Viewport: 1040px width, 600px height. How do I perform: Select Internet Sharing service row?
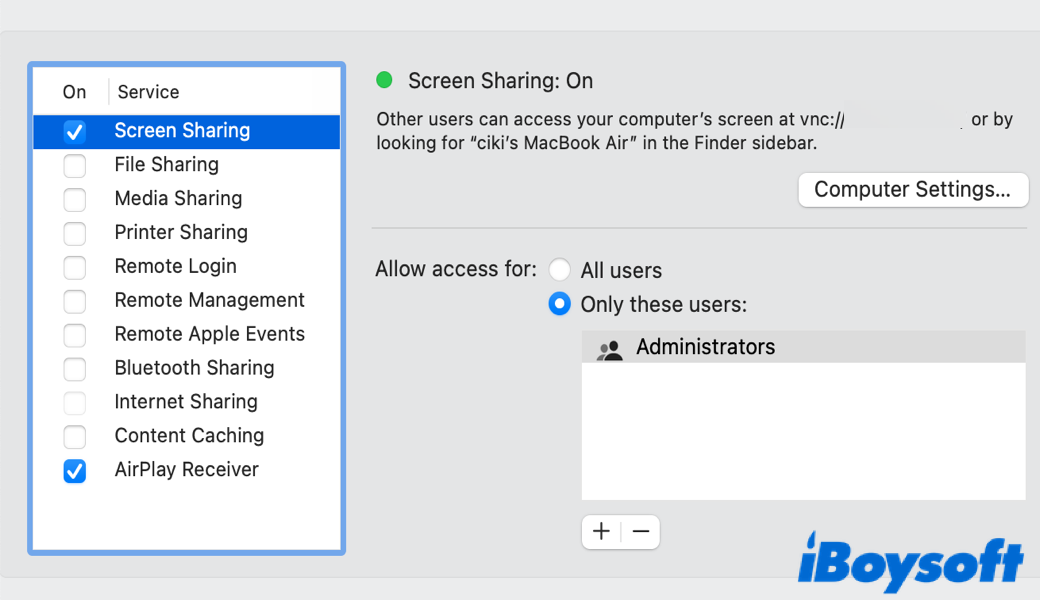(186, 402)
